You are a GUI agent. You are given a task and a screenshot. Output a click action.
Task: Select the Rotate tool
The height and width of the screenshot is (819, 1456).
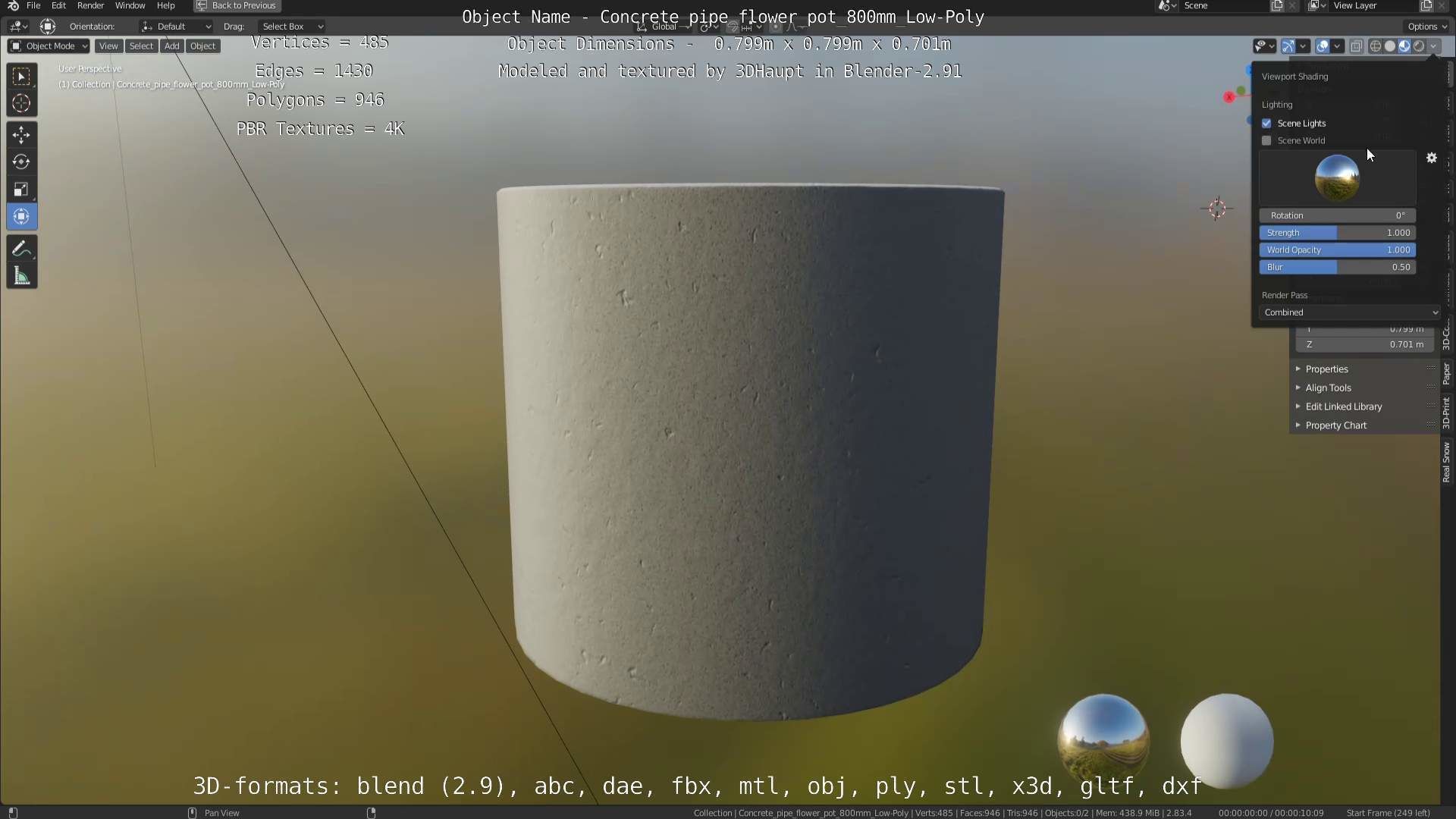[x=21, y=162]
